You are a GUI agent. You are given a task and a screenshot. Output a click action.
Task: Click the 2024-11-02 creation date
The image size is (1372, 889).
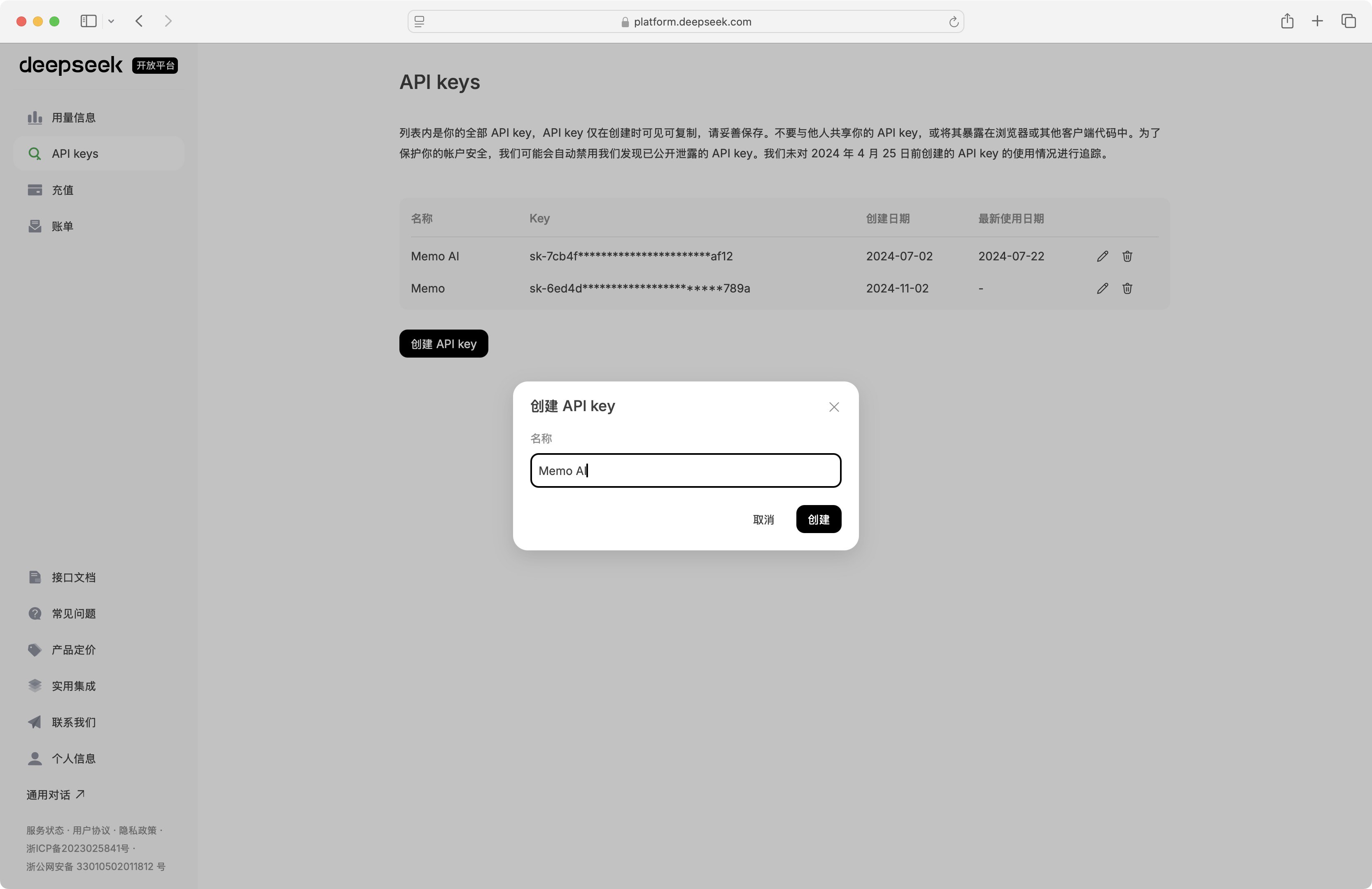898,288
